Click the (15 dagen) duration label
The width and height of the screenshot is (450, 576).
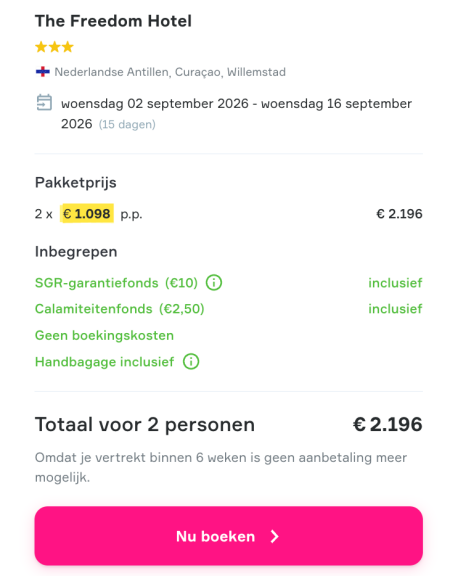[x=127, y=125]
